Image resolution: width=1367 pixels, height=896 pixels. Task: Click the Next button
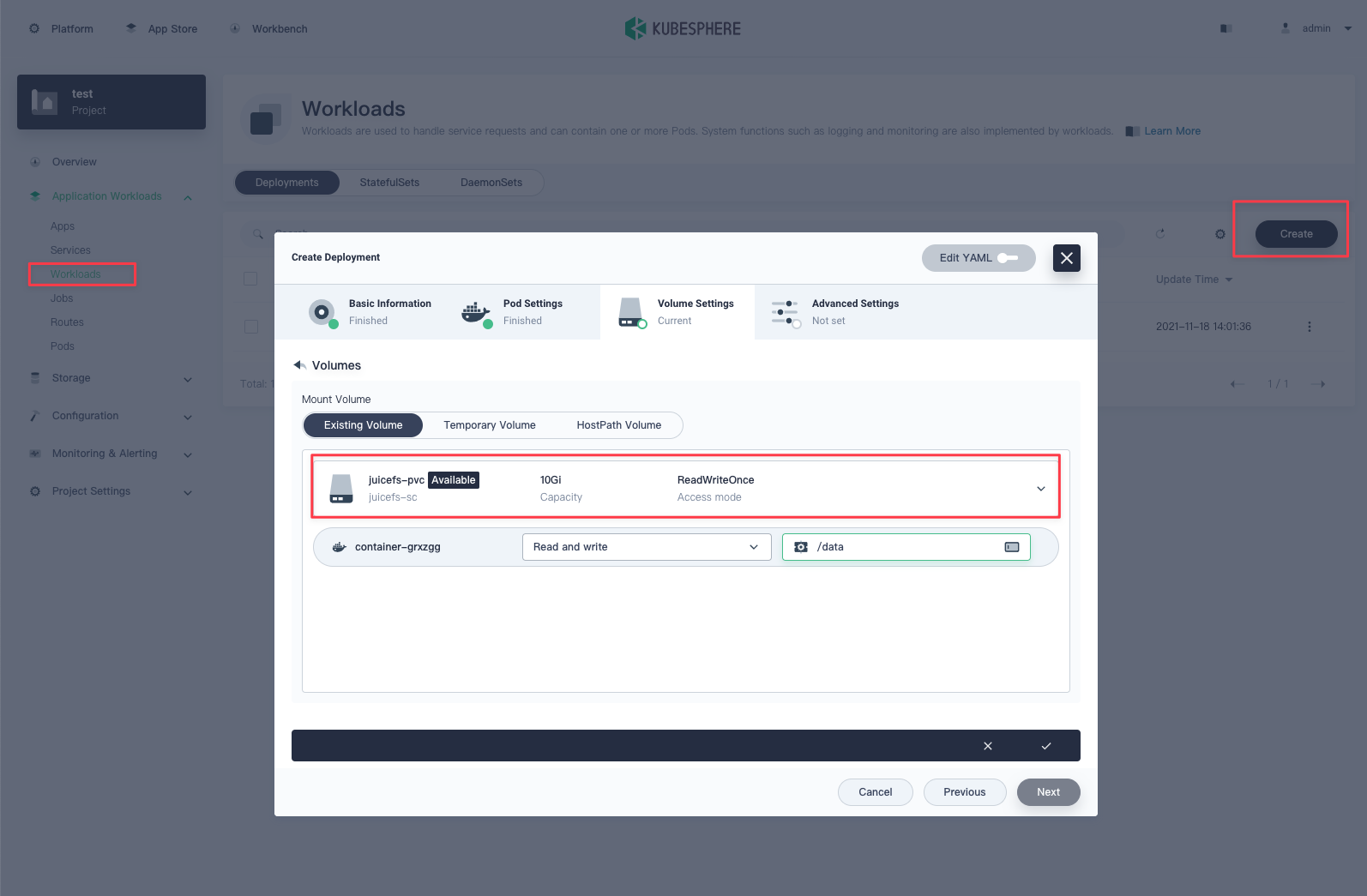pyautogui.click(x=1048, y=792)
